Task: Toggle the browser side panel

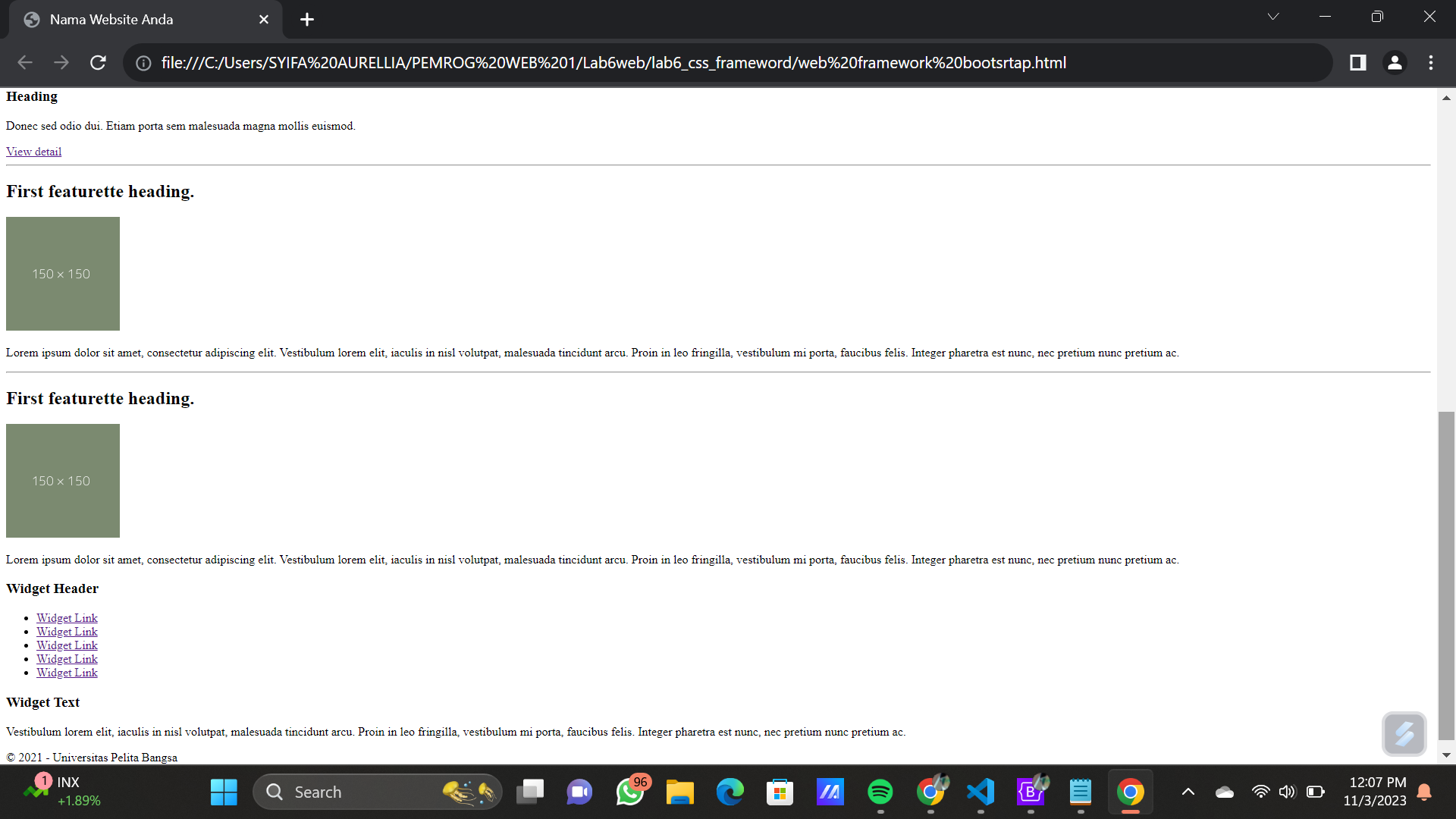Action: (1357, 63)
